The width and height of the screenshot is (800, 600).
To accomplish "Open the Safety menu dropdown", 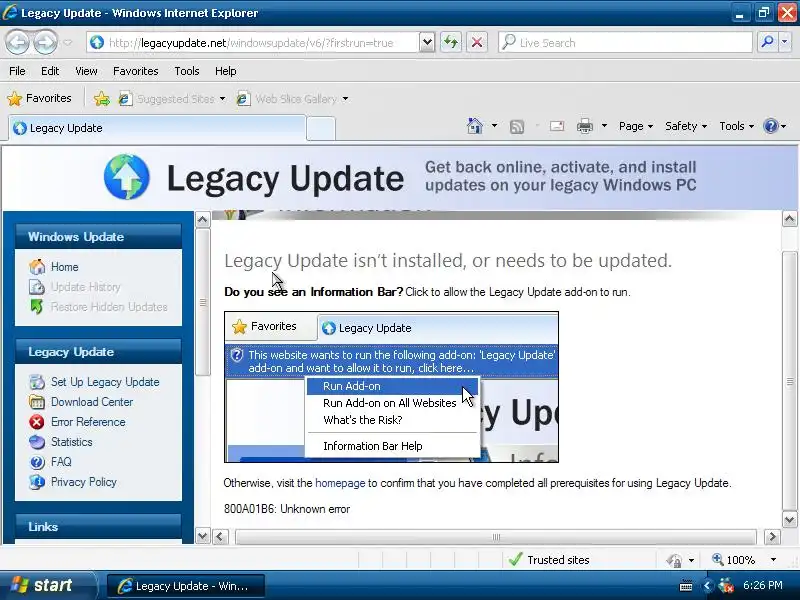I will click(x=686, y=126).
